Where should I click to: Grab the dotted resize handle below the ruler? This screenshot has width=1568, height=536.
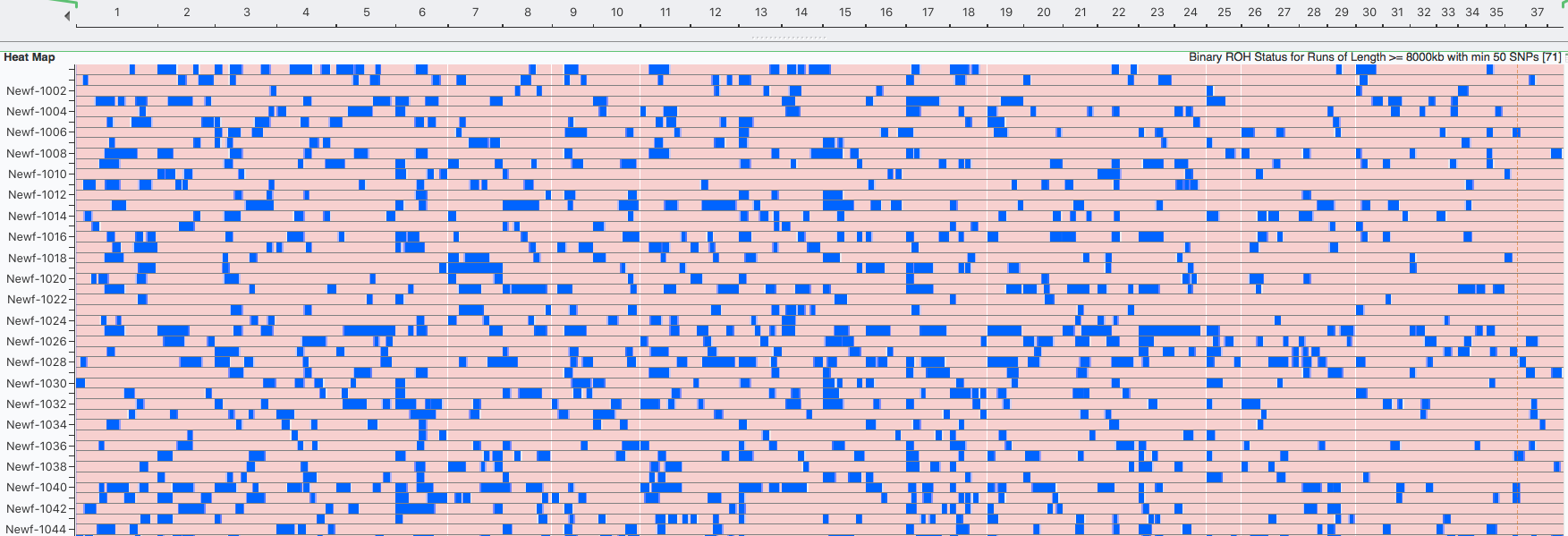787,38
